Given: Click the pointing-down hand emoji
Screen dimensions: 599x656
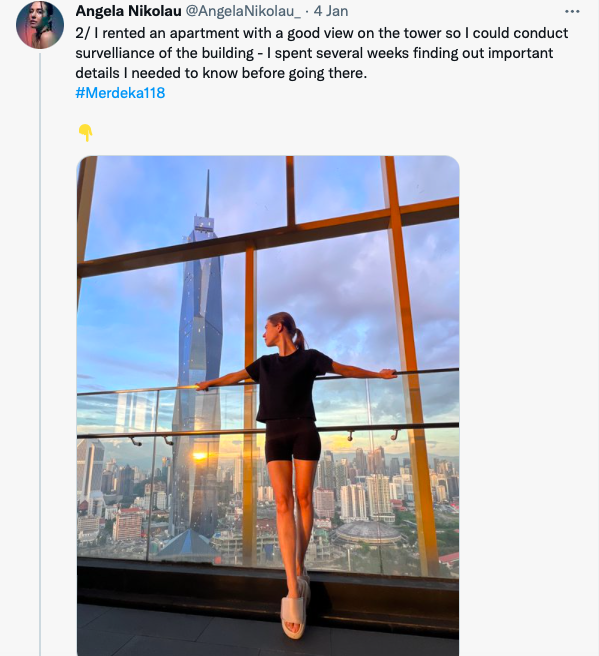Looking at the screenshot, I should (x=85, y=133).
